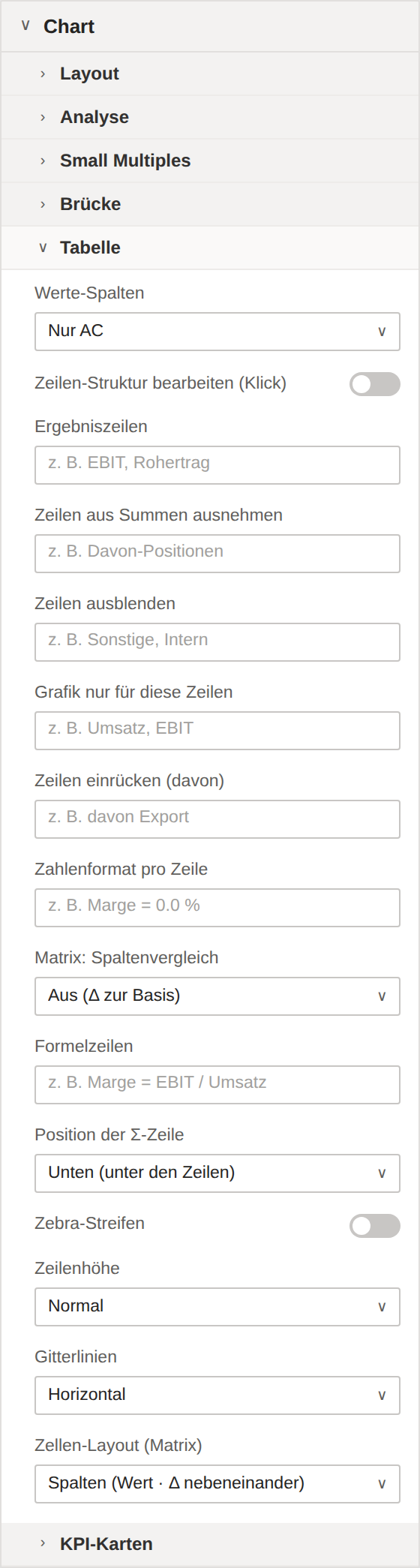Expand the Small Multiples arrow
This screenshot has width=420, height=1568.
pyautogui.click(x=43, y=161)
